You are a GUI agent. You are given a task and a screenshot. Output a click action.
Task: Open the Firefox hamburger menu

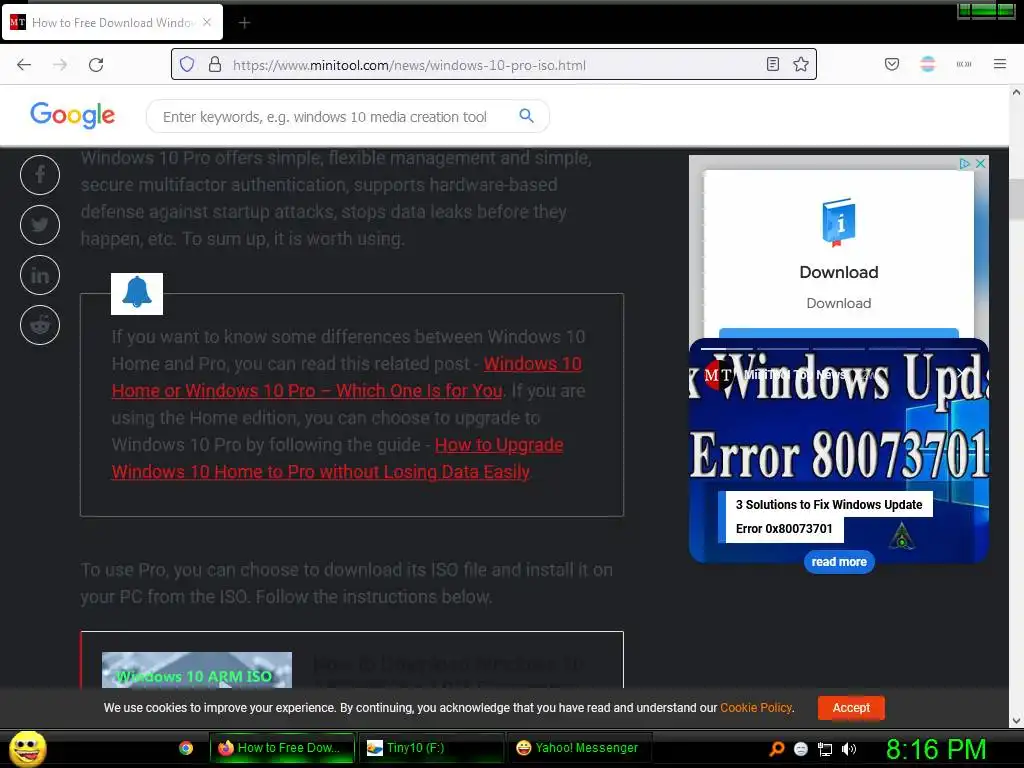click(1000, 64)
